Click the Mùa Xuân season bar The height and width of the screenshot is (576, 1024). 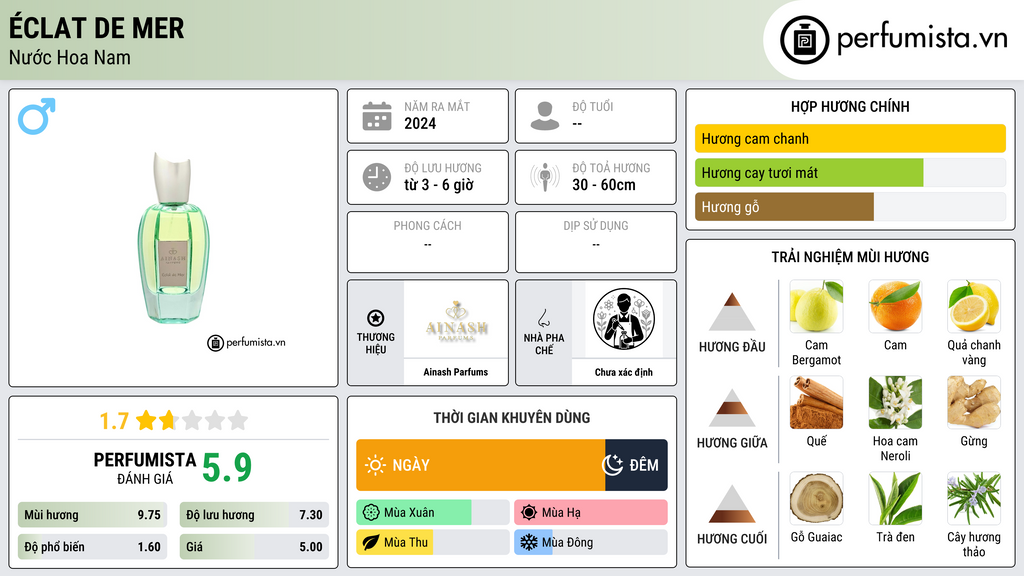[x=433, y=513]
